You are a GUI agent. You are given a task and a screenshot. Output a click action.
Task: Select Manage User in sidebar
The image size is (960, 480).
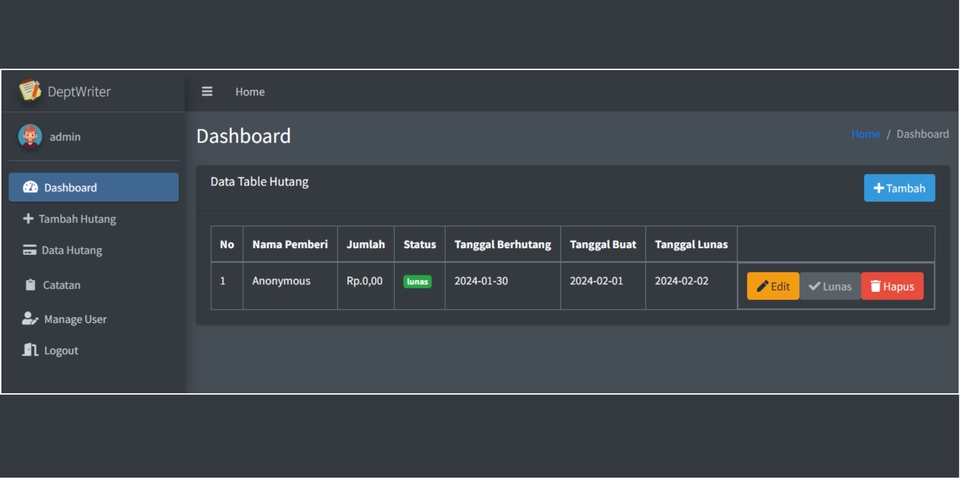94,319
